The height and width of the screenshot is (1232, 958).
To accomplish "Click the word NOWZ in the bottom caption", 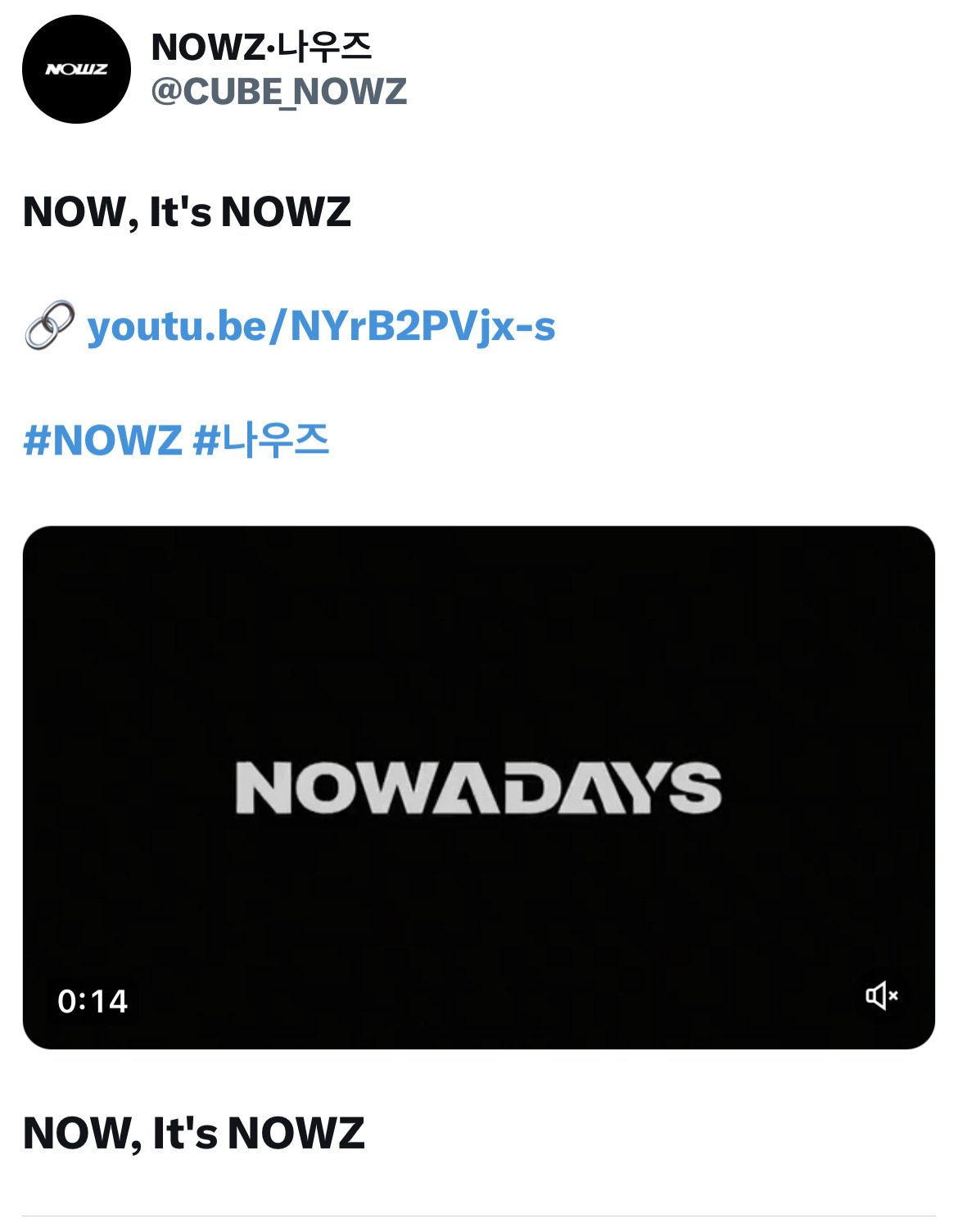I will pos(296,1134).
